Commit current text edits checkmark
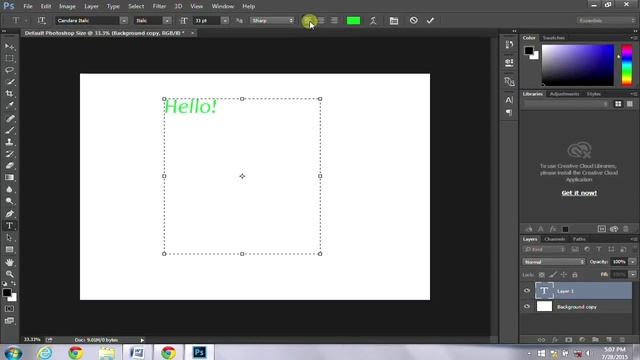640x360 pixels. pos(430,20)
